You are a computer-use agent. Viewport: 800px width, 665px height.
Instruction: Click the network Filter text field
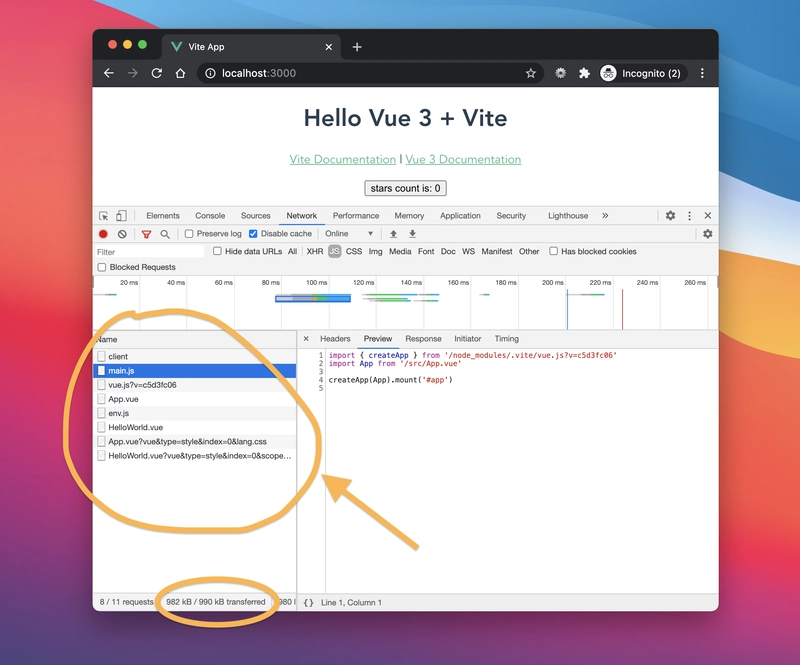(149, 252)
